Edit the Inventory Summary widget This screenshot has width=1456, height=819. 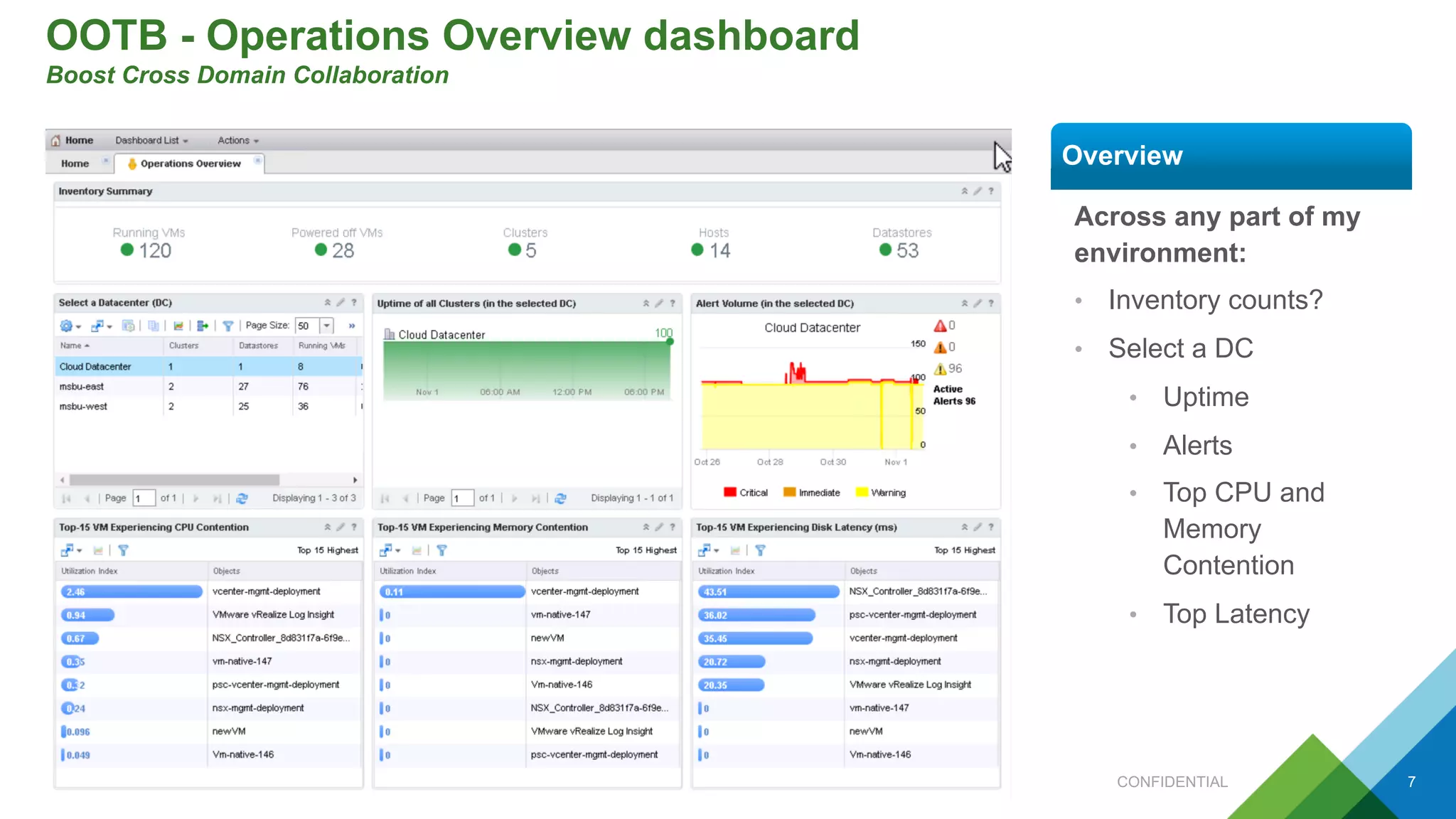click(x=978, y=191)
